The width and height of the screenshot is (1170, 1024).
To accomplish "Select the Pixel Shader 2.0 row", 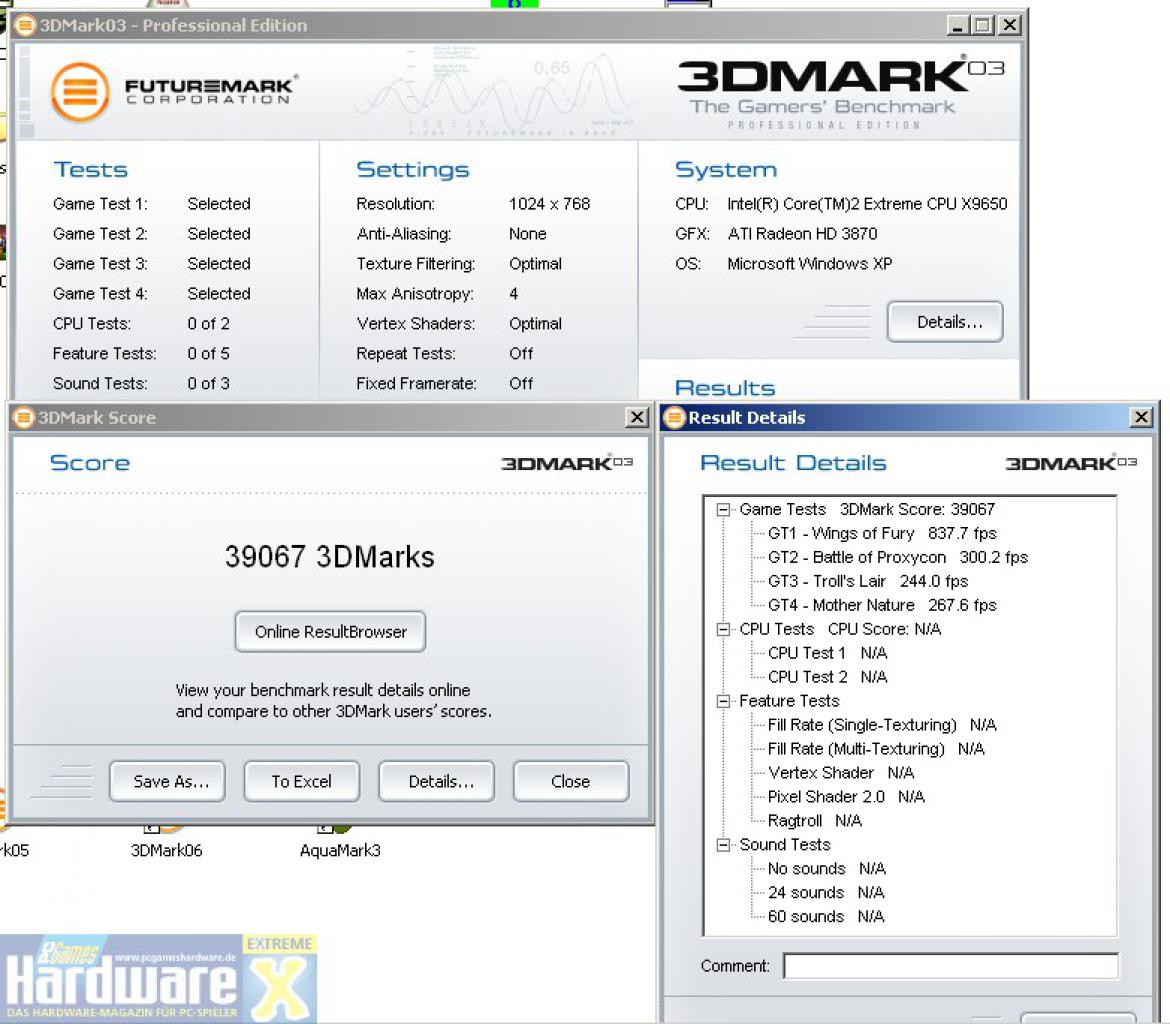I will coord(846,796).
